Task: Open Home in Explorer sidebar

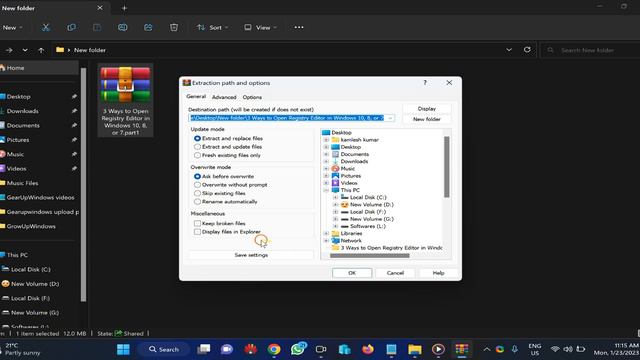Action: click(39, 68)
